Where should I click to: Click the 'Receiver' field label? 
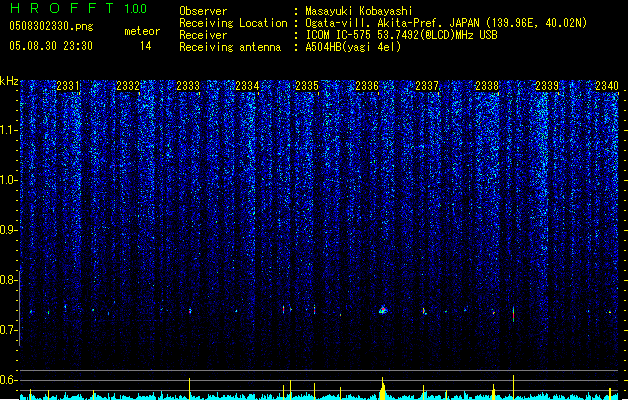click(203, 35)
